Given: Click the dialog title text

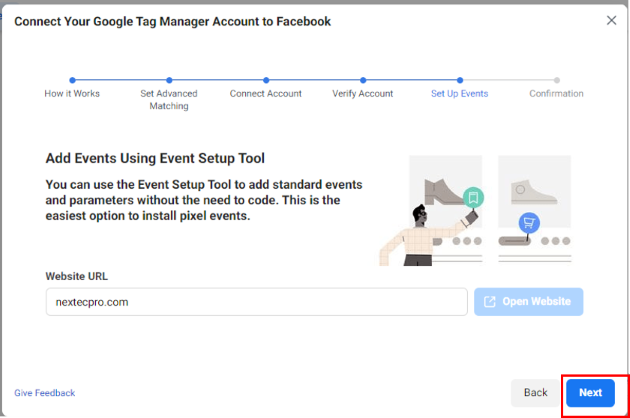Looking at the screenshot, I should pyautogui.click(x=172, y=21).
